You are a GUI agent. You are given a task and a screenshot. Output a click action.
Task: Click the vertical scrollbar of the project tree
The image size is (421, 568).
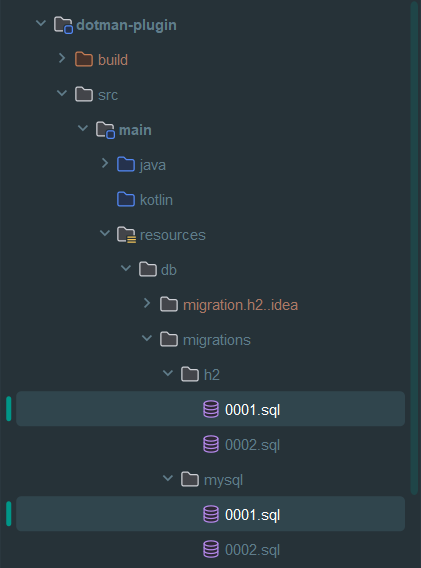(x=414, y=248)
